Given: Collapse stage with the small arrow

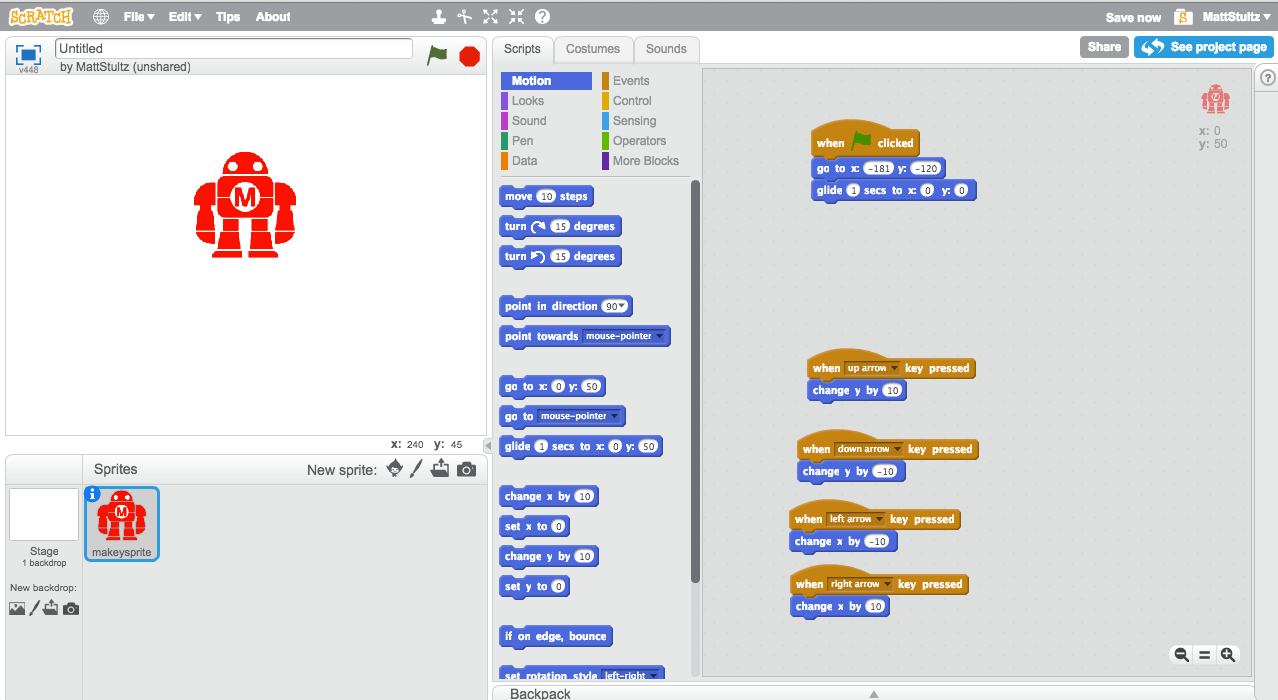Looking at the screenshot, I should point(487,445).
